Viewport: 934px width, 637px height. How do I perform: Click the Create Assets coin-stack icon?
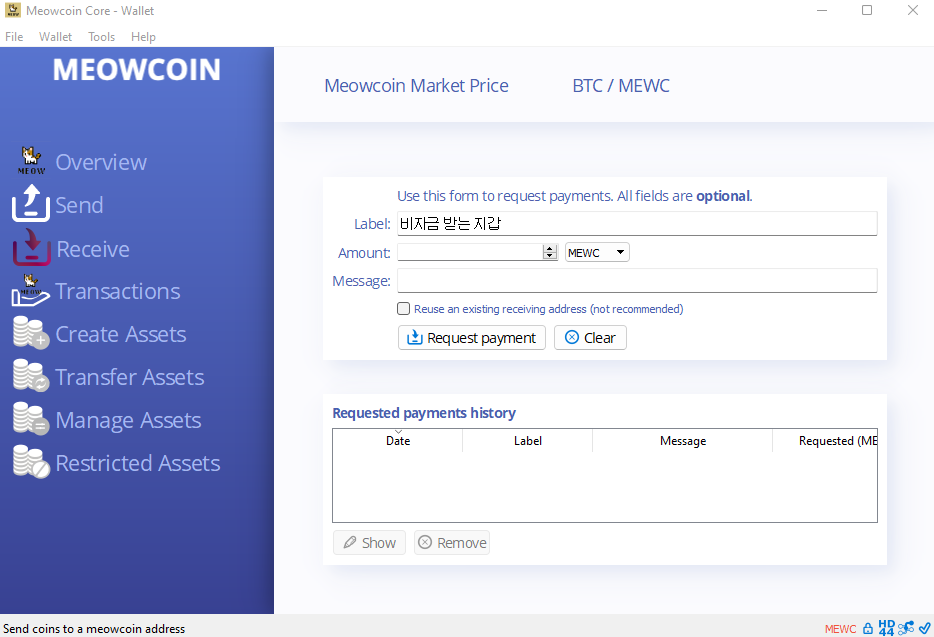click(31, 333)
